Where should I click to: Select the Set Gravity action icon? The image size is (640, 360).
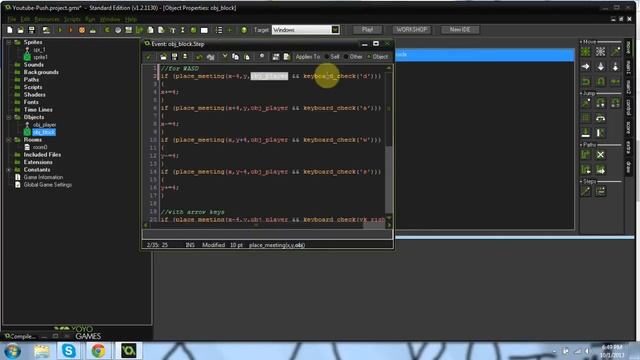(616, 67)
